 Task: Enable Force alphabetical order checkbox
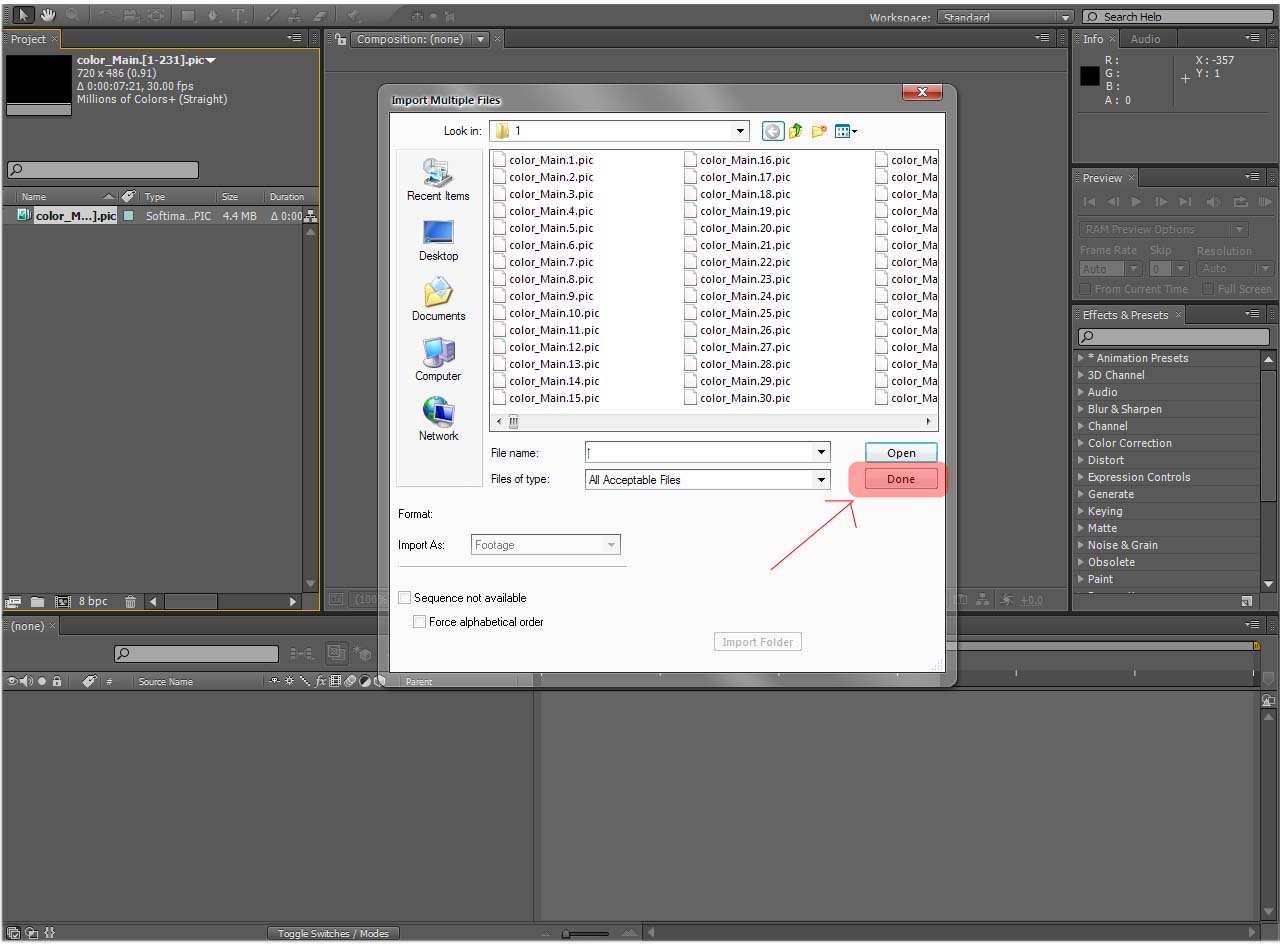pos(420,622)
